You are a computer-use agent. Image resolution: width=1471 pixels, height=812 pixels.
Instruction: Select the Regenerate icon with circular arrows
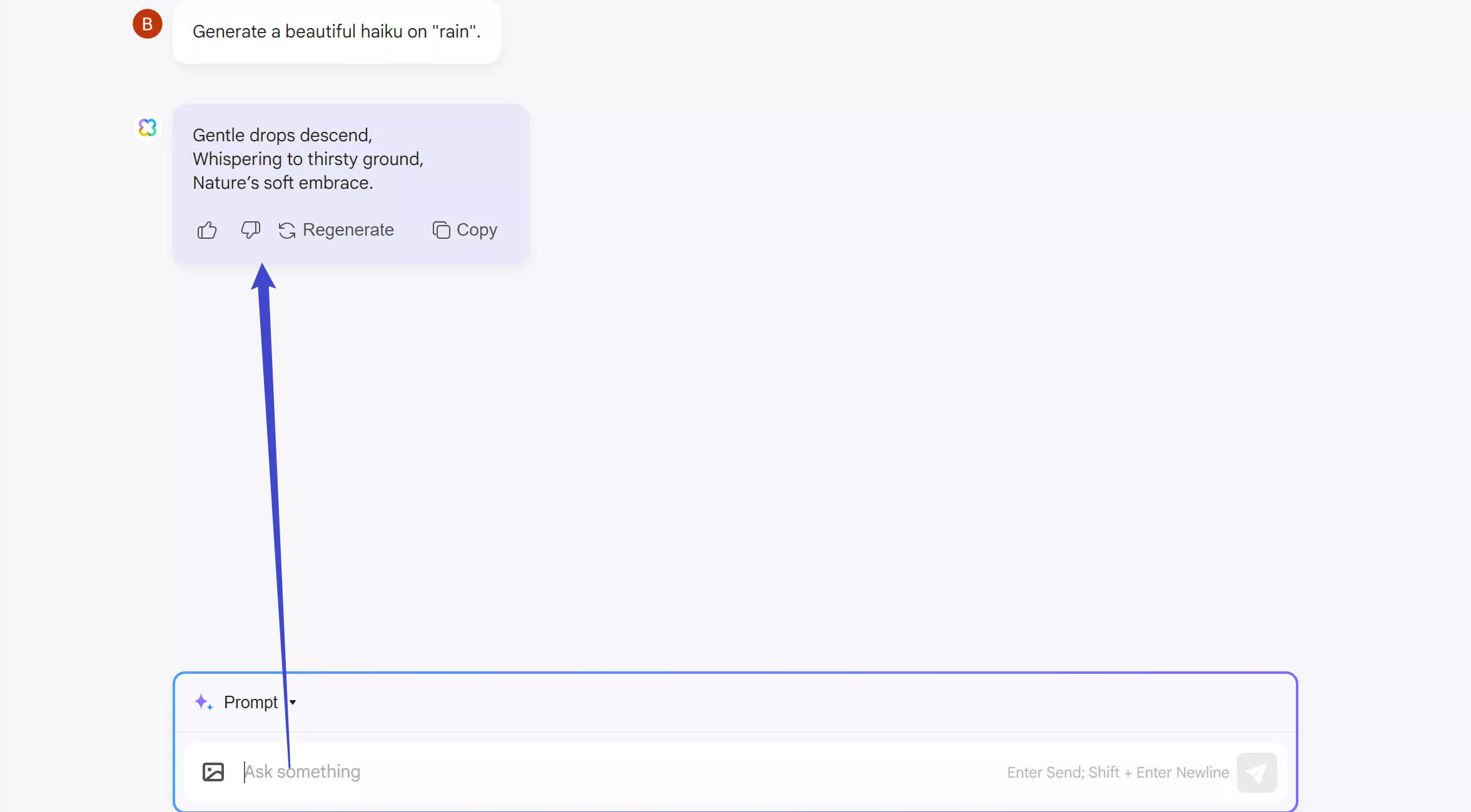pyautogui.click(x=286, y=230)
